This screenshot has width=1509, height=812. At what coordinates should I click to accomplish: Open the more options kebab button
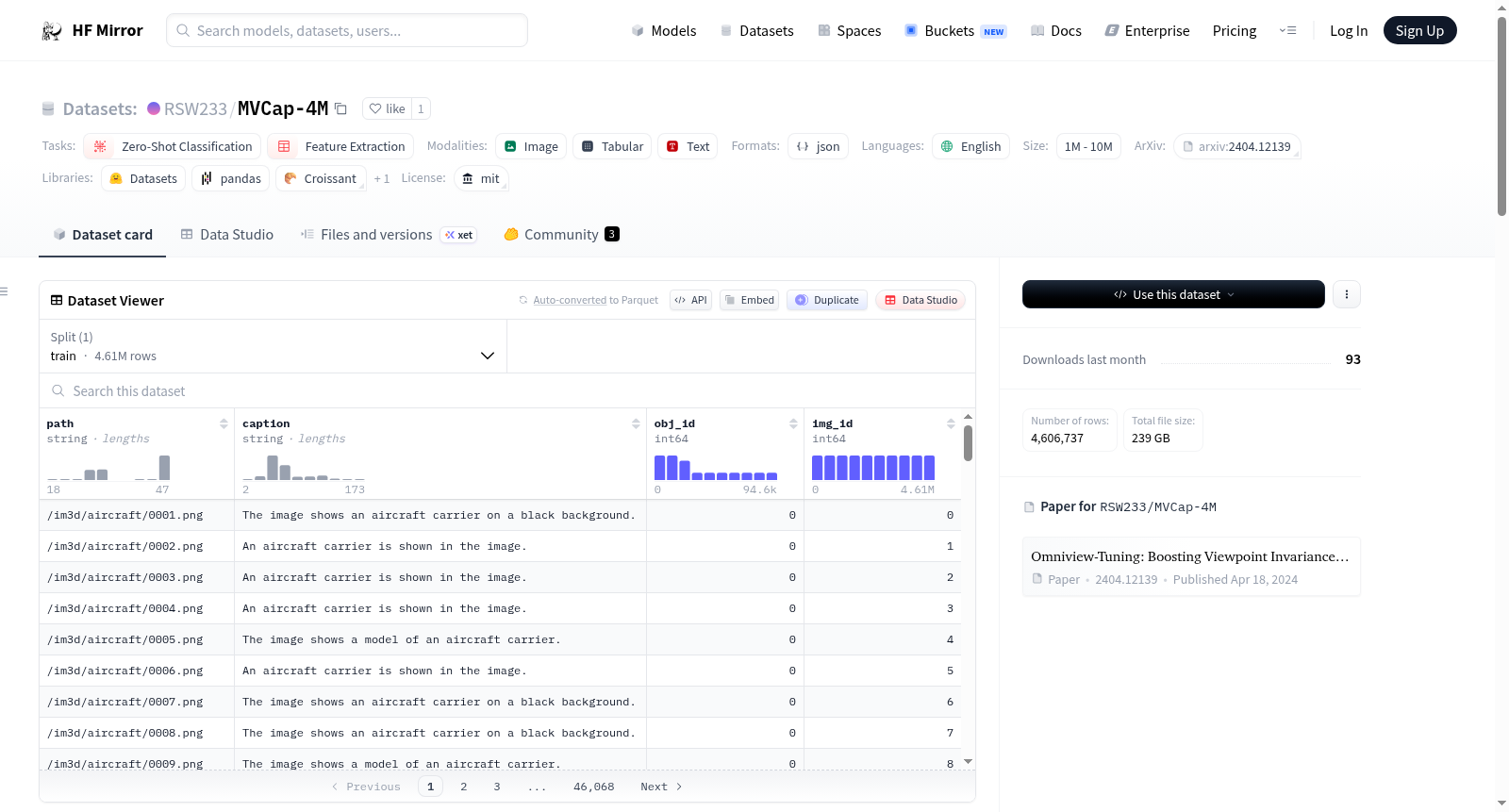point(1347,294)
